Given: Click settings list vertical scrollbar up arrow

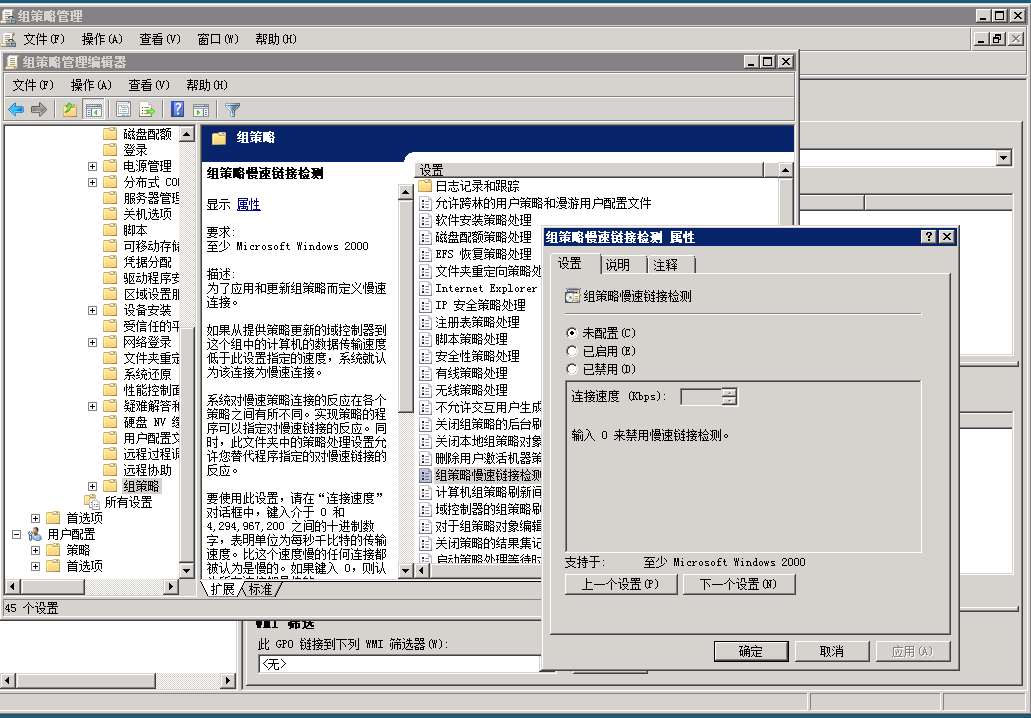Looking at the screenshot, I should [785, 170].
